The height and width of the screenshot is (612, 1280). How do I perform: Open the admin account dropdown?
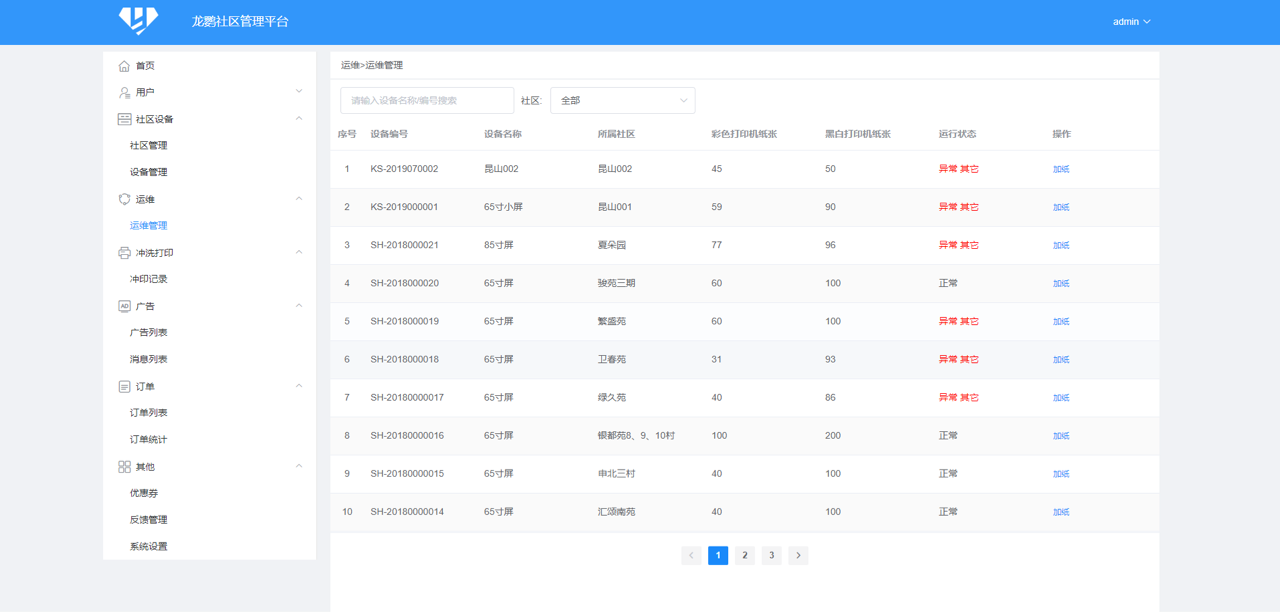point(1131,22)
